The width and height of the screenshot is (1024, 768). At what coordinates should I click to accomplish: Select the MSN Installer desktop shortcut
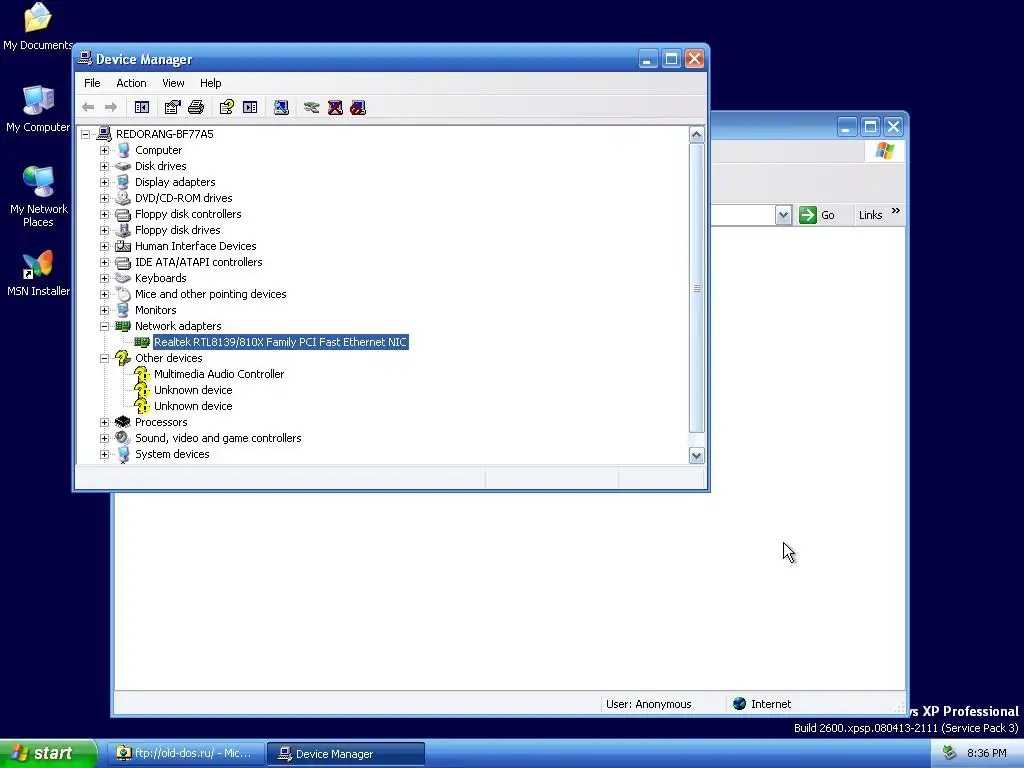(x=38, y=273)
